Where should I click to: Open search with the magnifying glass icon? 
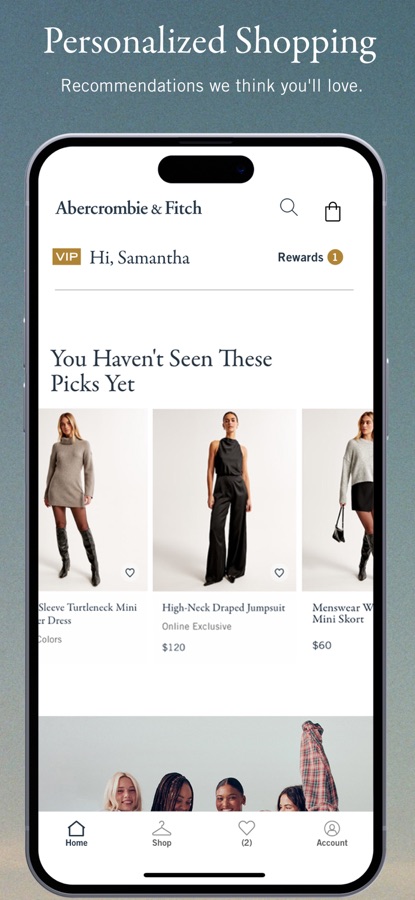pyautogui.click(x=289, y=207)
